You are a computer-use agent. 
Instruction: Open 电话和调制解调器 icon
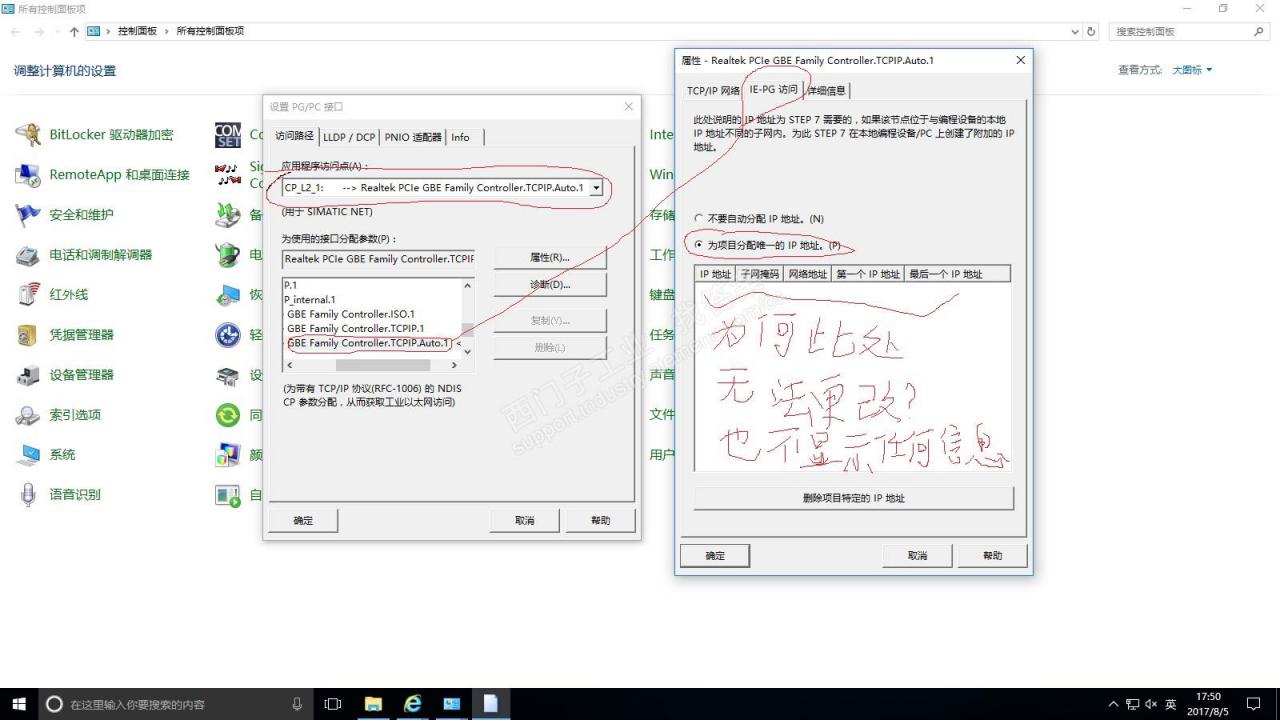point(28,254)
